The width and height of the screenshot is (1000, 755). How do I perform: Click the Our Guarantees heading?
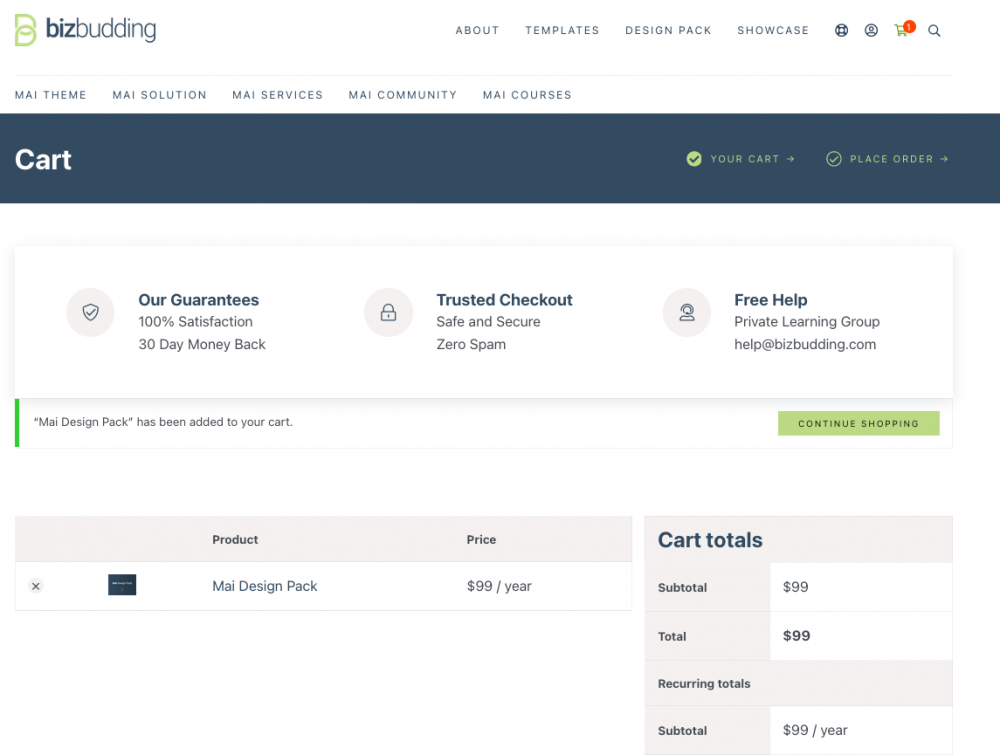198,300
